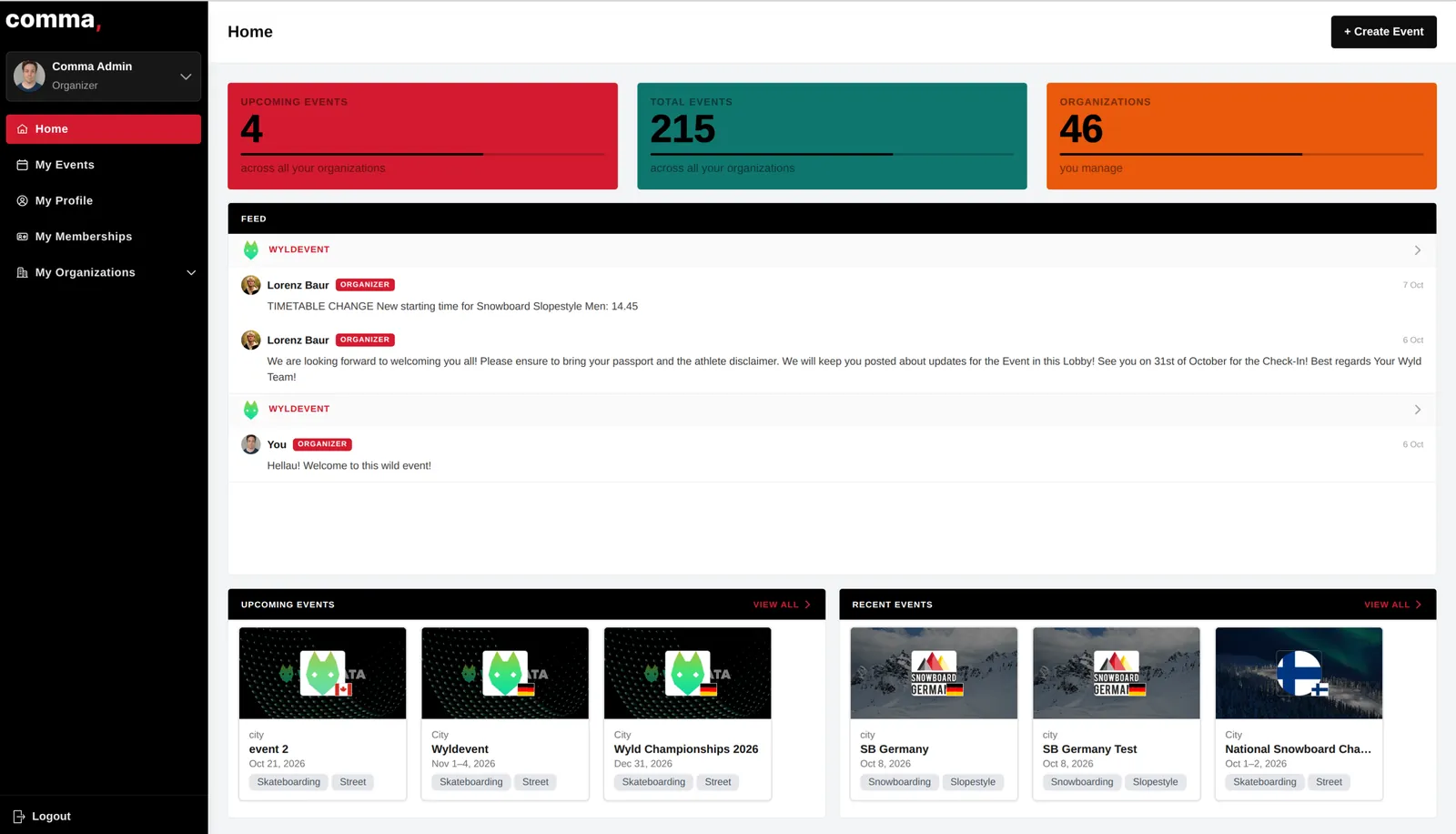Click Street tag on National Snowboard card
This screenshot has width=1456, height=834.
pyautogui.click(x=1329, y=782)
